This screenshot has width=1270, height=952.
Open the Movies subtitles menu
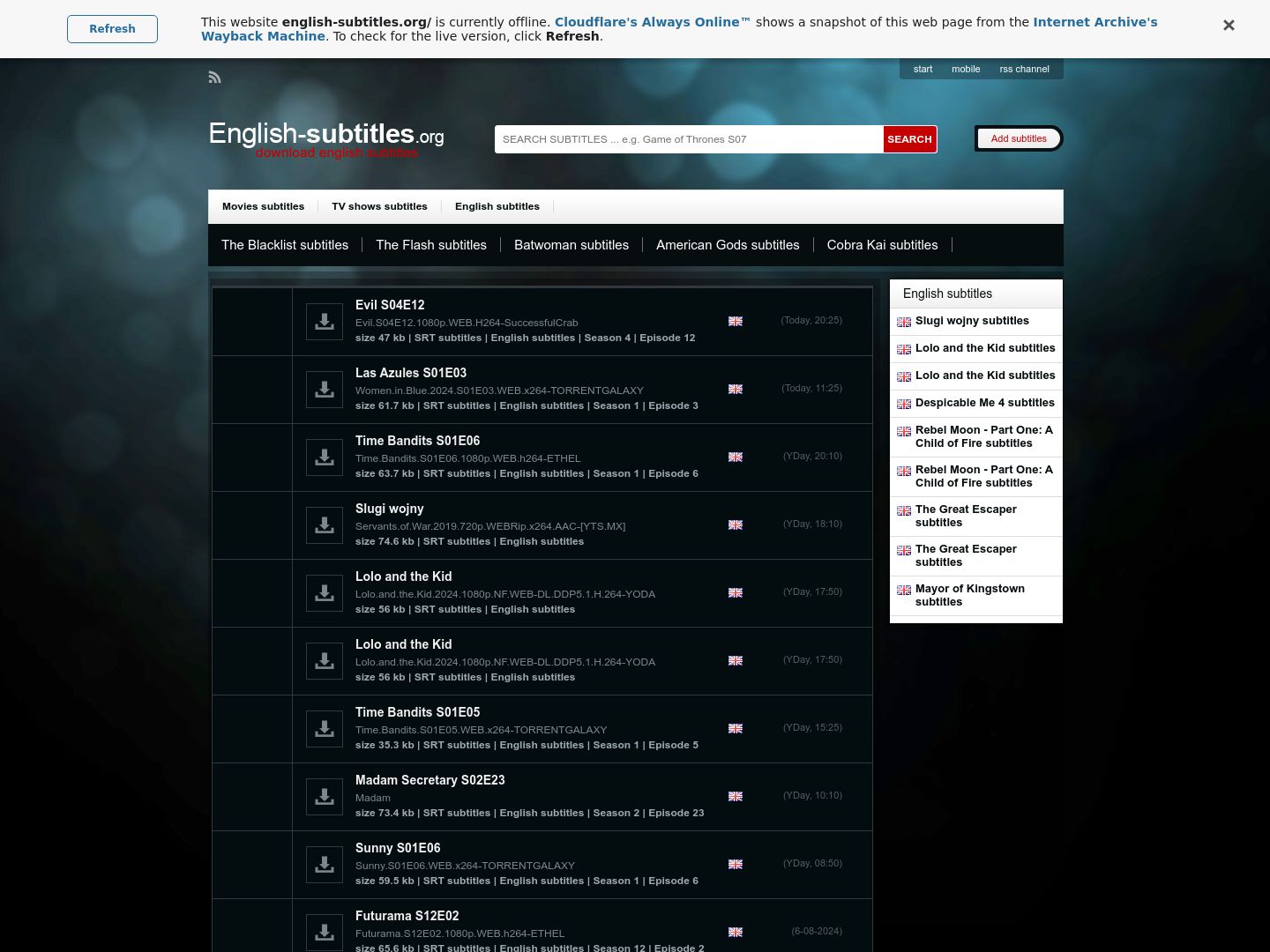[x=263, y=206]
